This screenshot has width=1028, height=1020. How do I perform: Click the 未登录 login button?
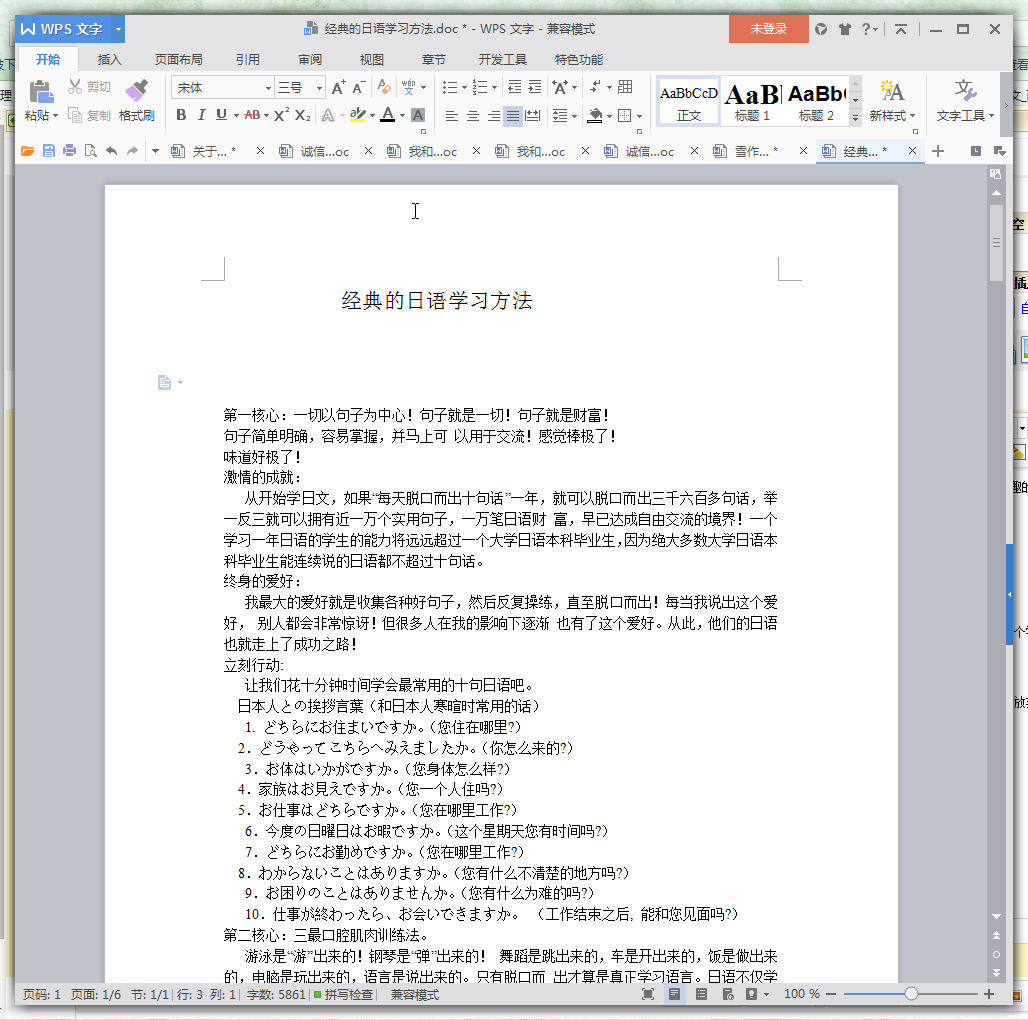768,29
